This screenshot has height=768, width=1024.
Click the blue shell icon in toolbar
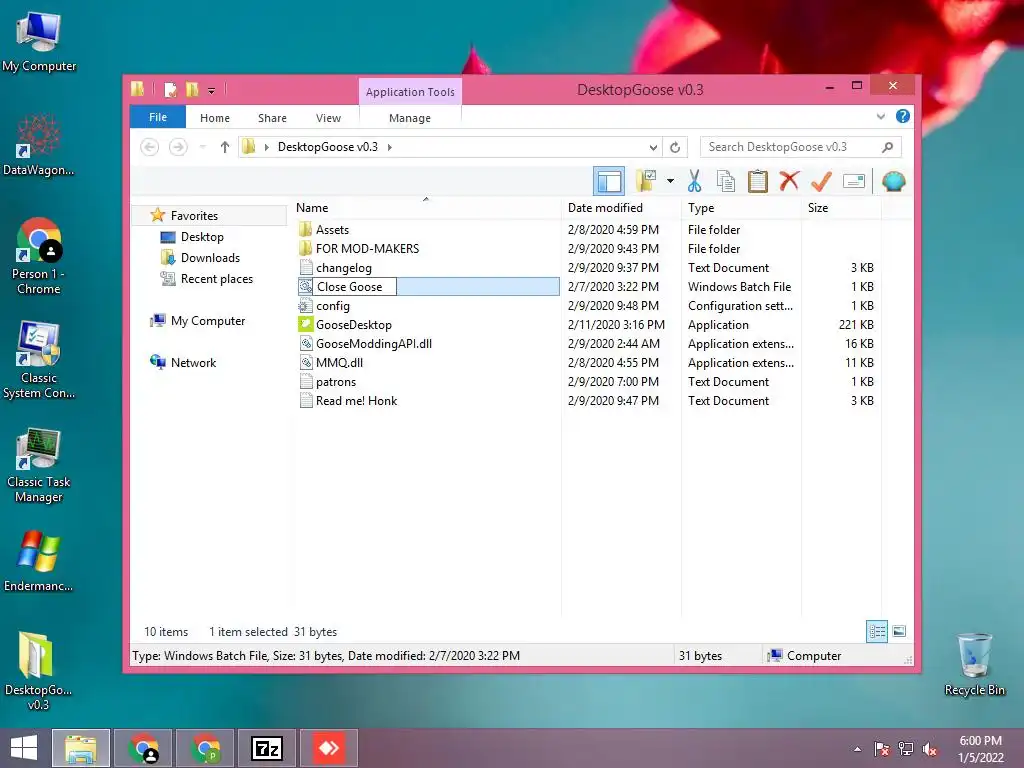pyautogui.click(x=893, y=182)
